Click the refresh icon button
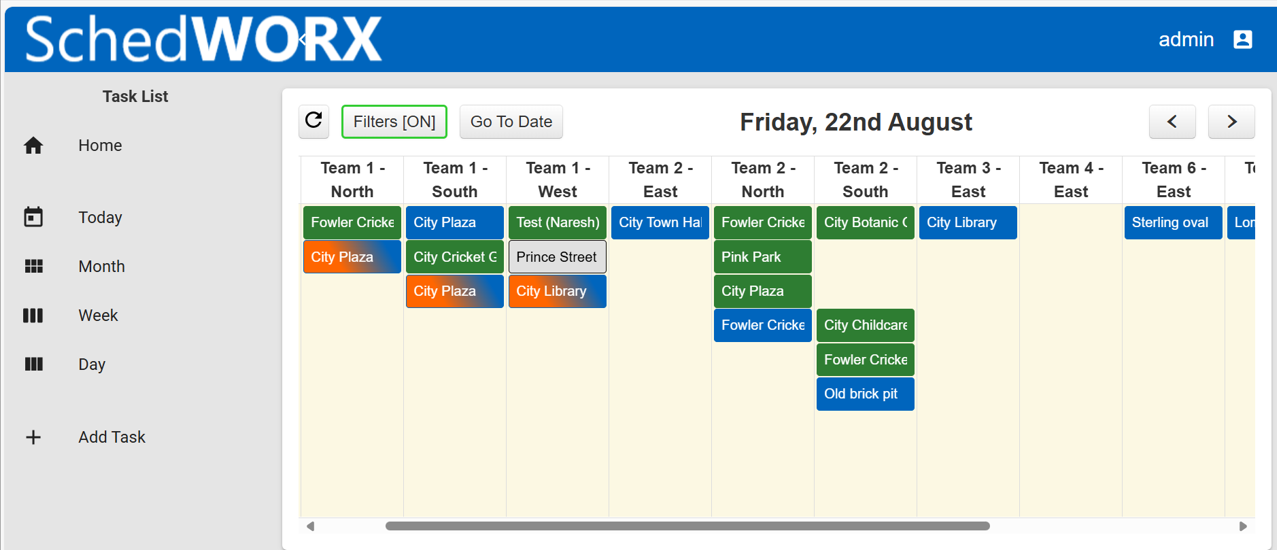The width and height of the screenshot is (1277, 550). [314, 121]
